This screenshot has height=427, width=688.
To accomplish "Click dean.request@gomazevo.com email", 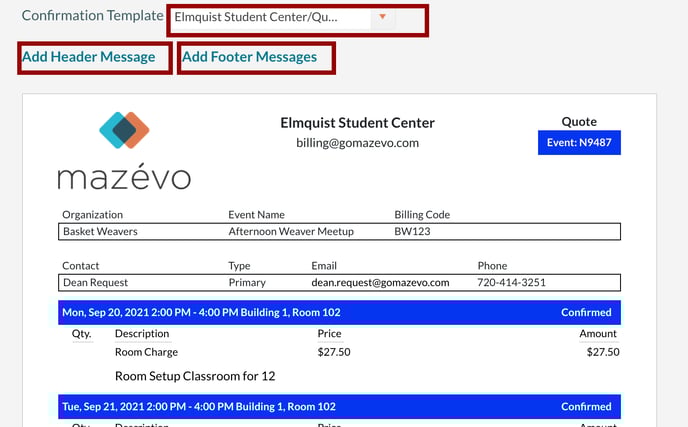I will pyautogui.click(x=380, y=283).
